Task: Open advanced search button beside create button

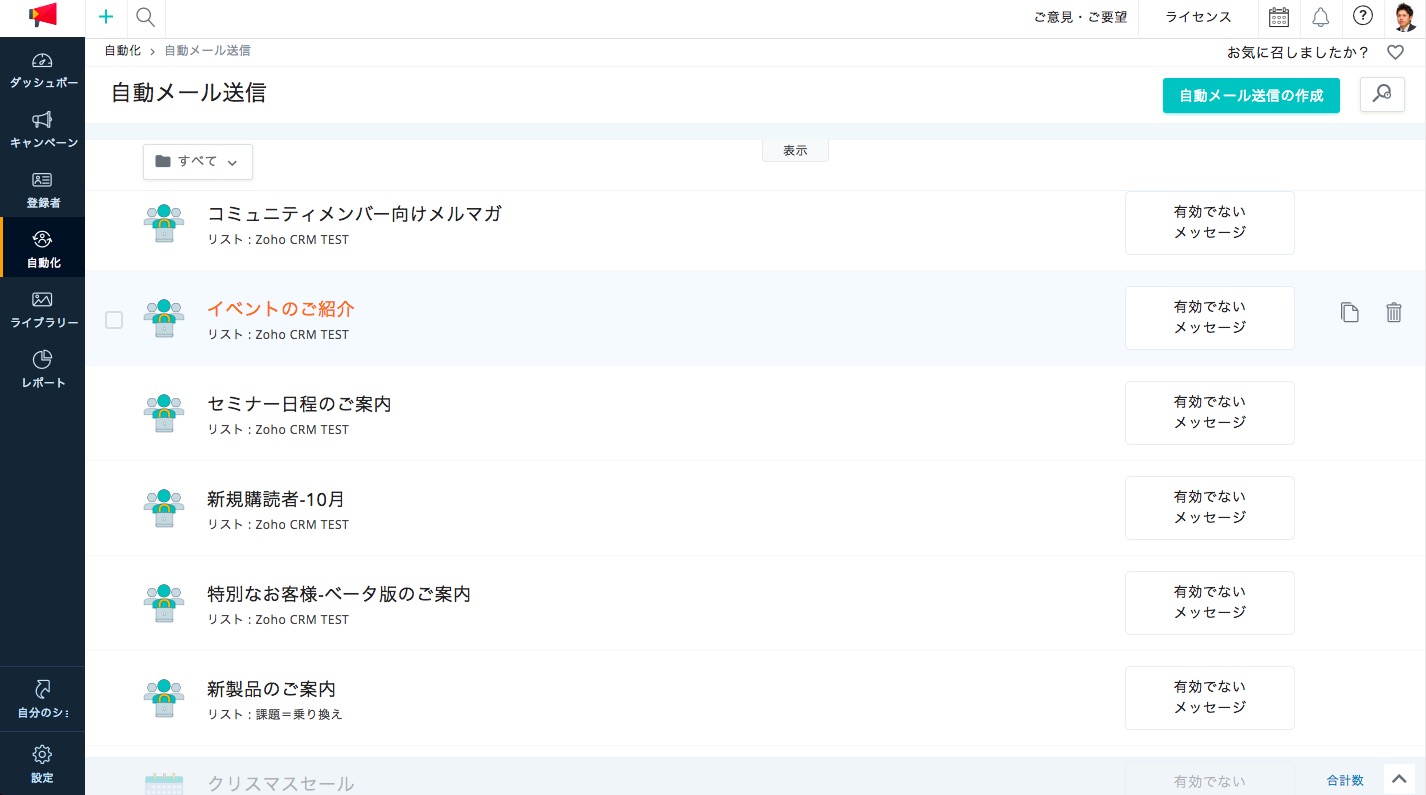Action: tap(1382, 95)
